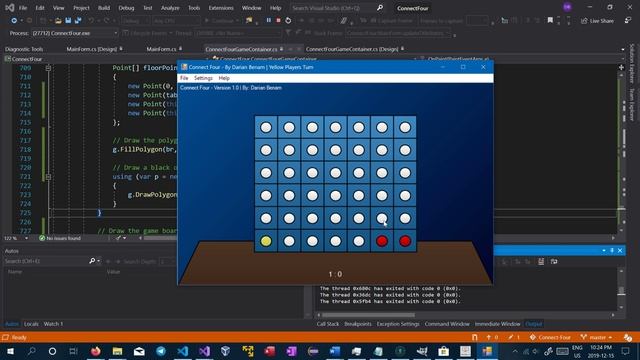Screen dimensions: 640x360
Task: Open the Settings menu in Connect Four window
Action: pyautogui.click(x=203, y=78)
